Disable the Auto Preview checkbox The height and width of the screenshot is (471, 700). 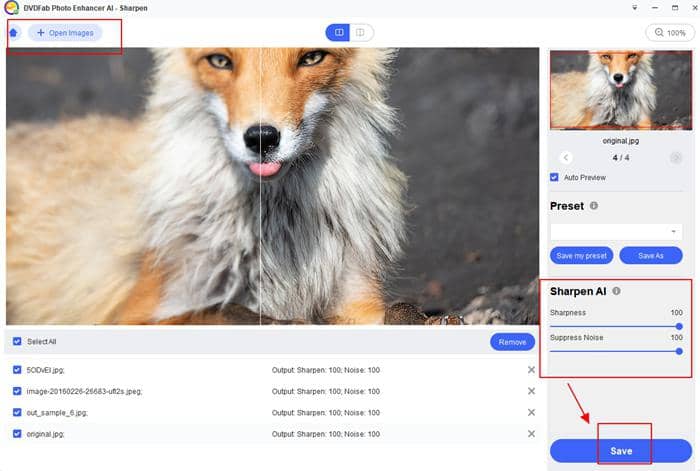pos(555,178)
